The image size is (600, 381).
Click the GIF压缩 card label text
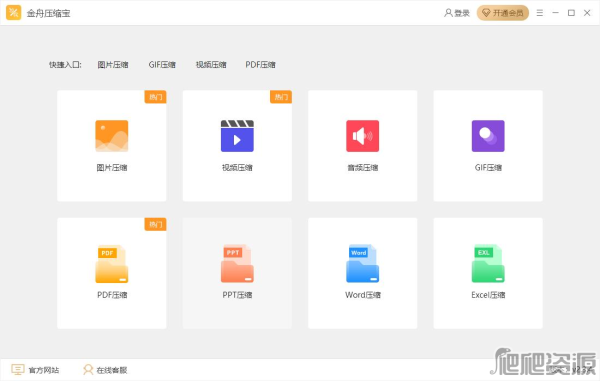pos(488,168)
